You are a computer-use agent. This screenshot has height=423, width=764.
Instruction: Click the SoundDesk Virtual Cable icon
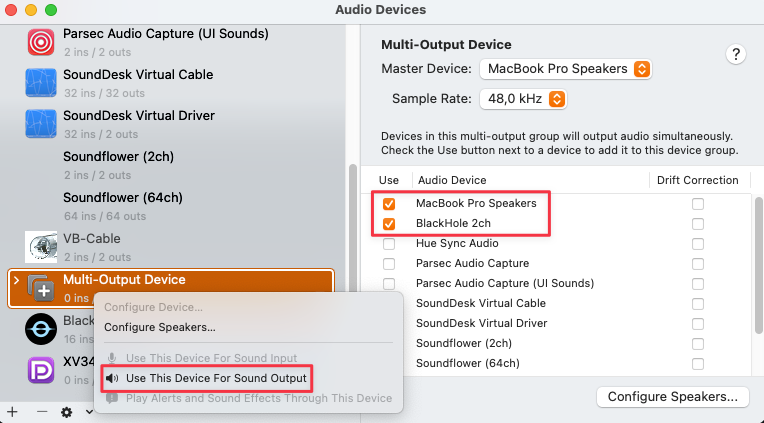[41, 83]
